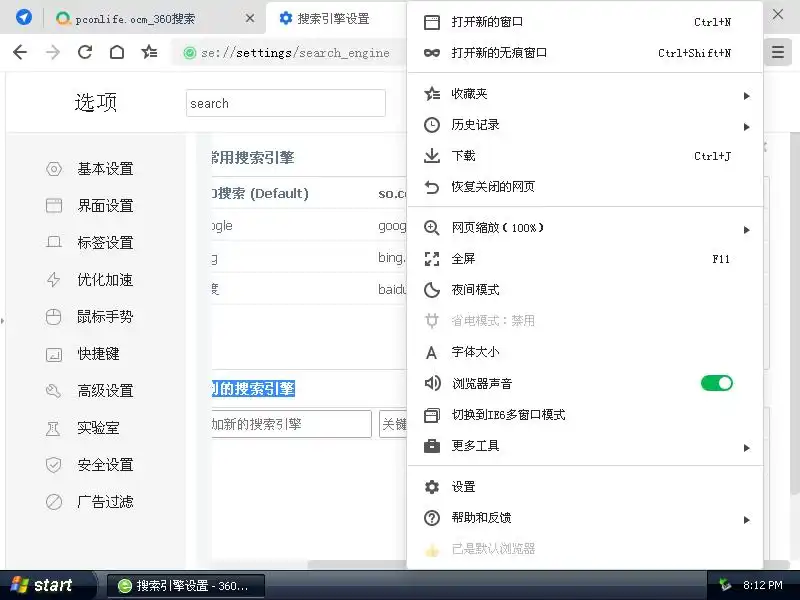
Task: Go to the home page icon
Action: (117, 52)
